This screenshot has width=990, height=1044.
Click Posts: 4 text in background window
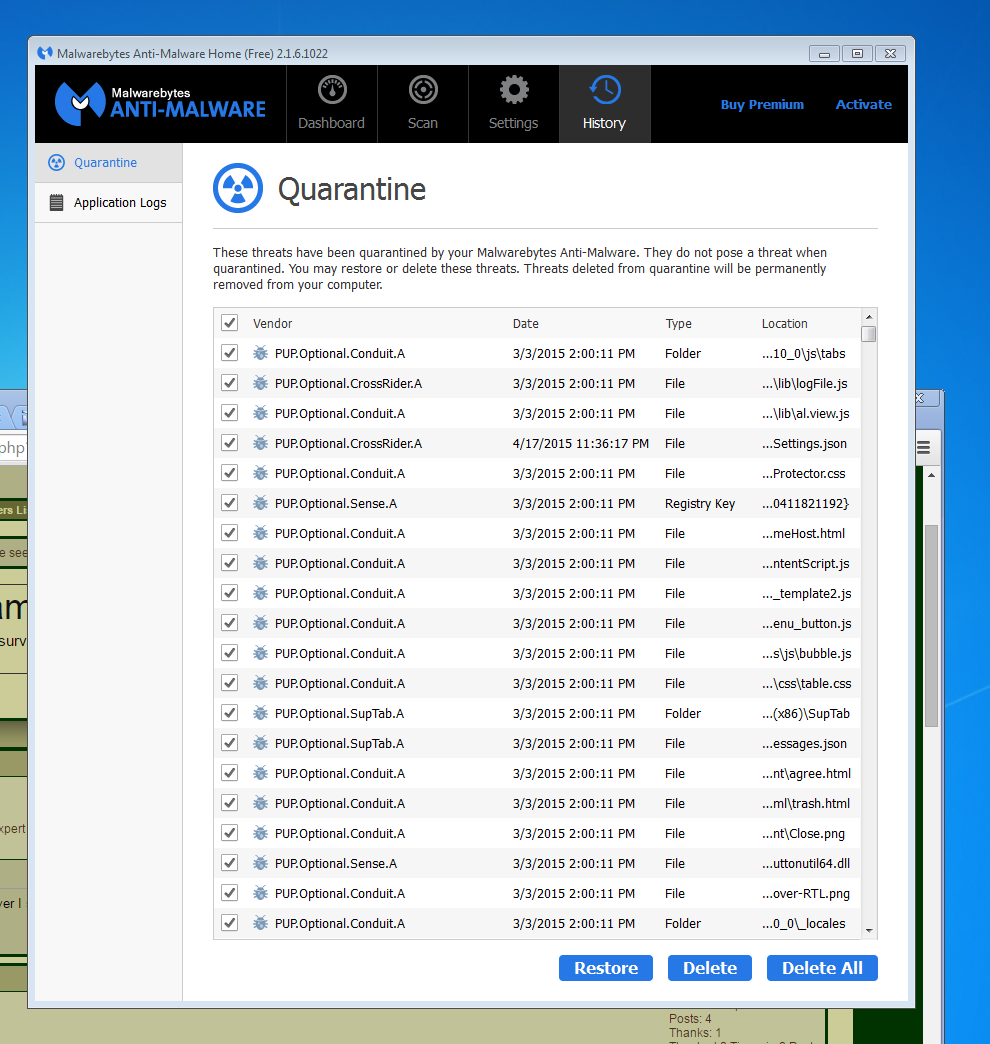click(690, 1019)
